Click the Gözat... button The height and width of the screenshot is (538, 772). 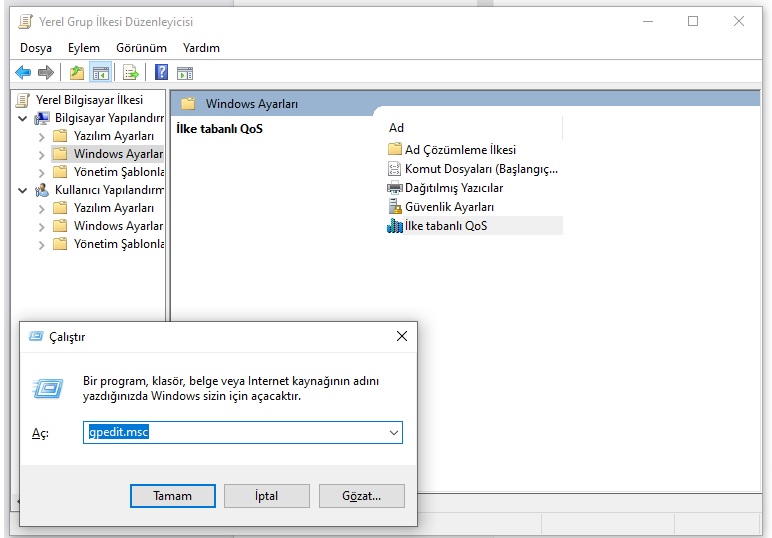[361, 496]
